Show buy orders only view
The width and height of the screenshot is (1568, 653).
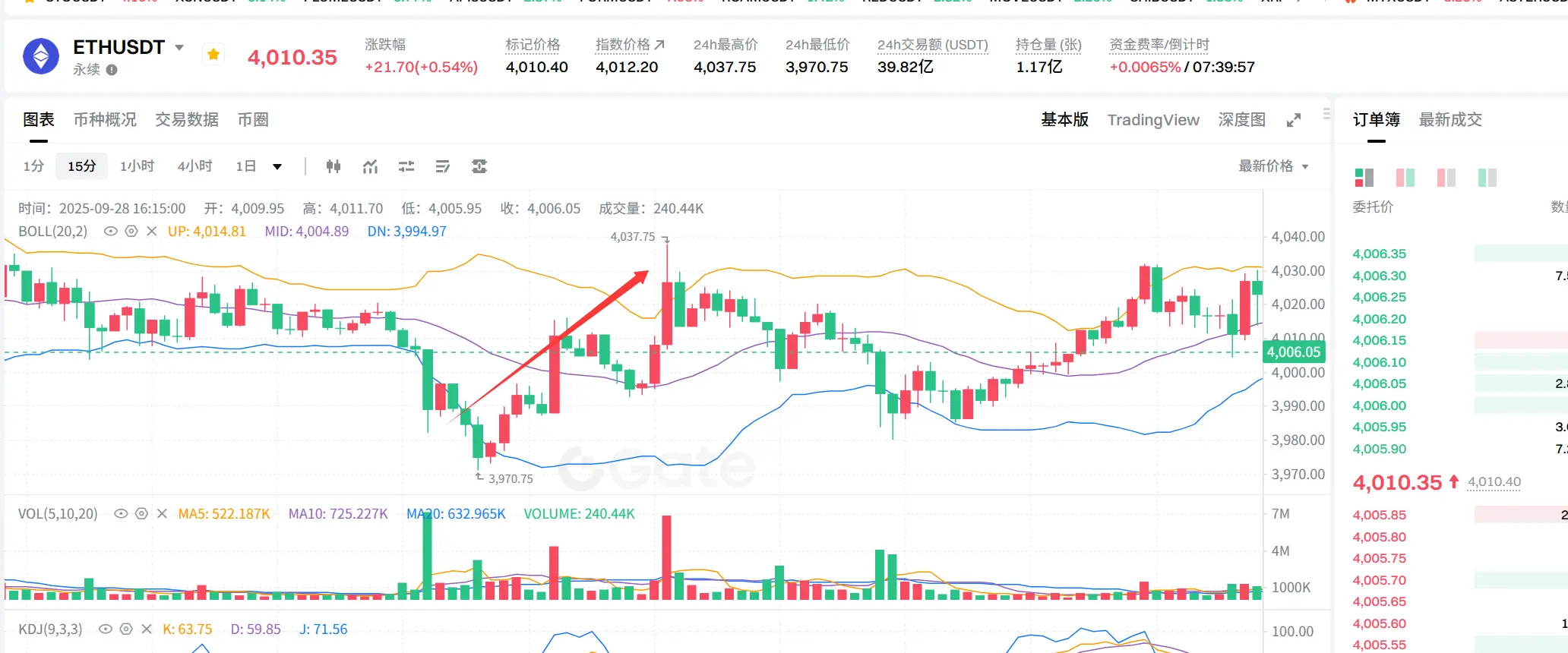[1487, 178]
